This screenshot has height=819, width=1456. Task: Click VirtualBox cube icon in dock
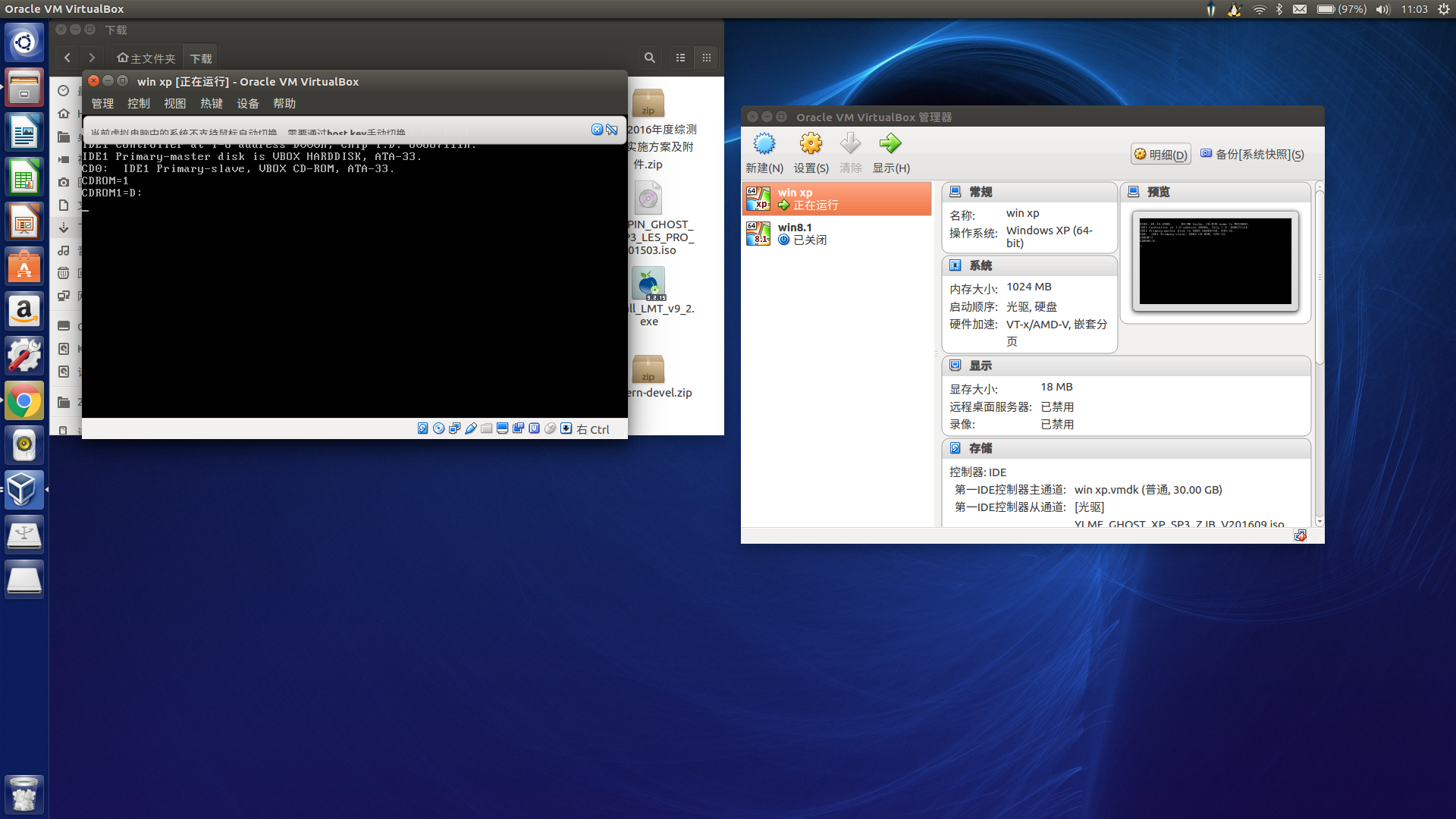(24, 490)
